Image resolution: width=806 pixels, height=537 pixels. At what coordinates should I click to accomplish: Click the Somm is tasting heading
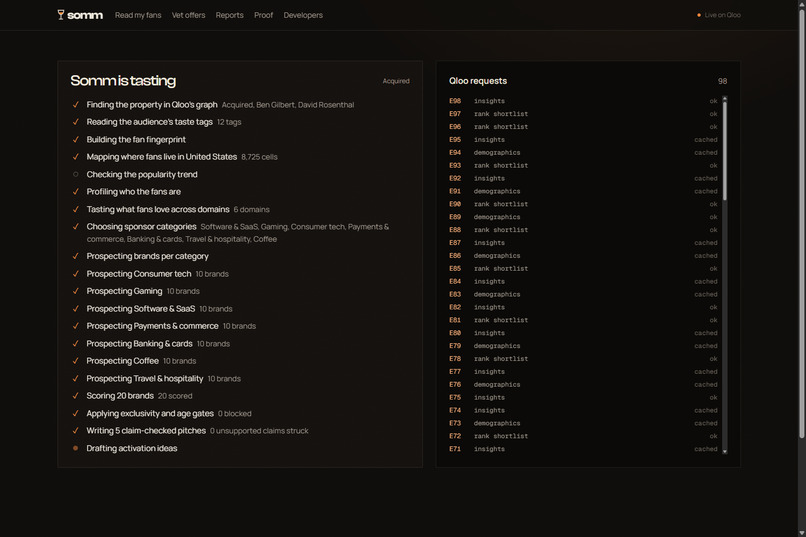coord(123,81)
